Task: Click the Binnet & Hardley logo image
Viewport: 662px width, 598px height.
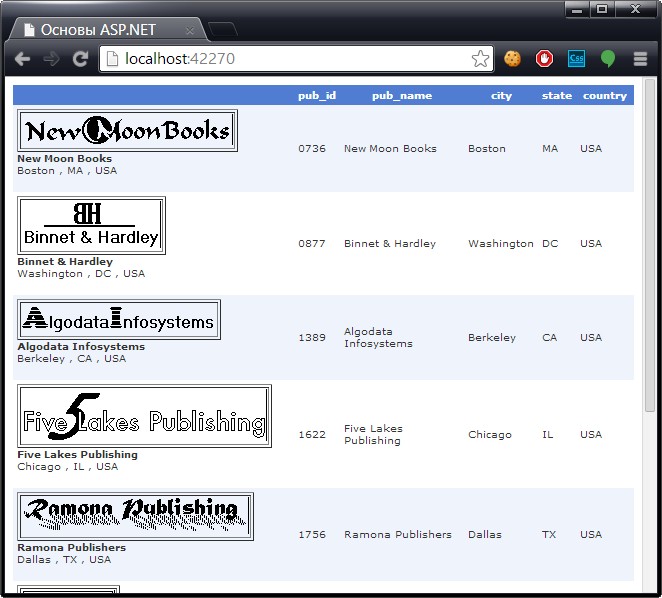Action: coord(91,226)
